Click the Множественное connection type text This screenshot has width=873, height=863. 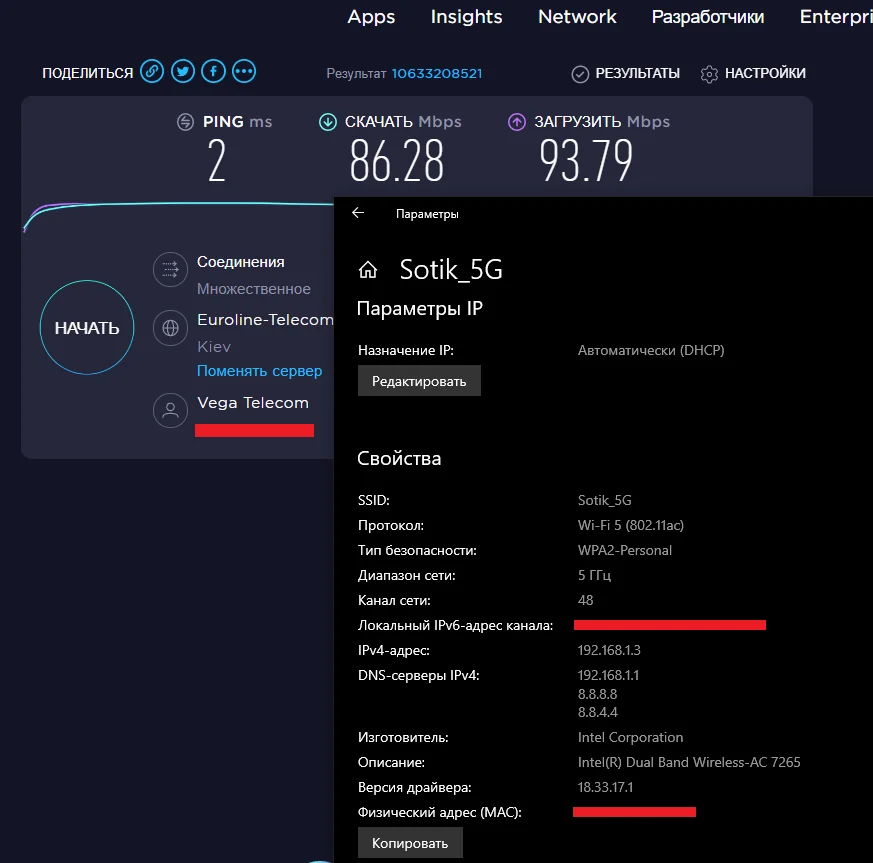click(x=254, y=289)
